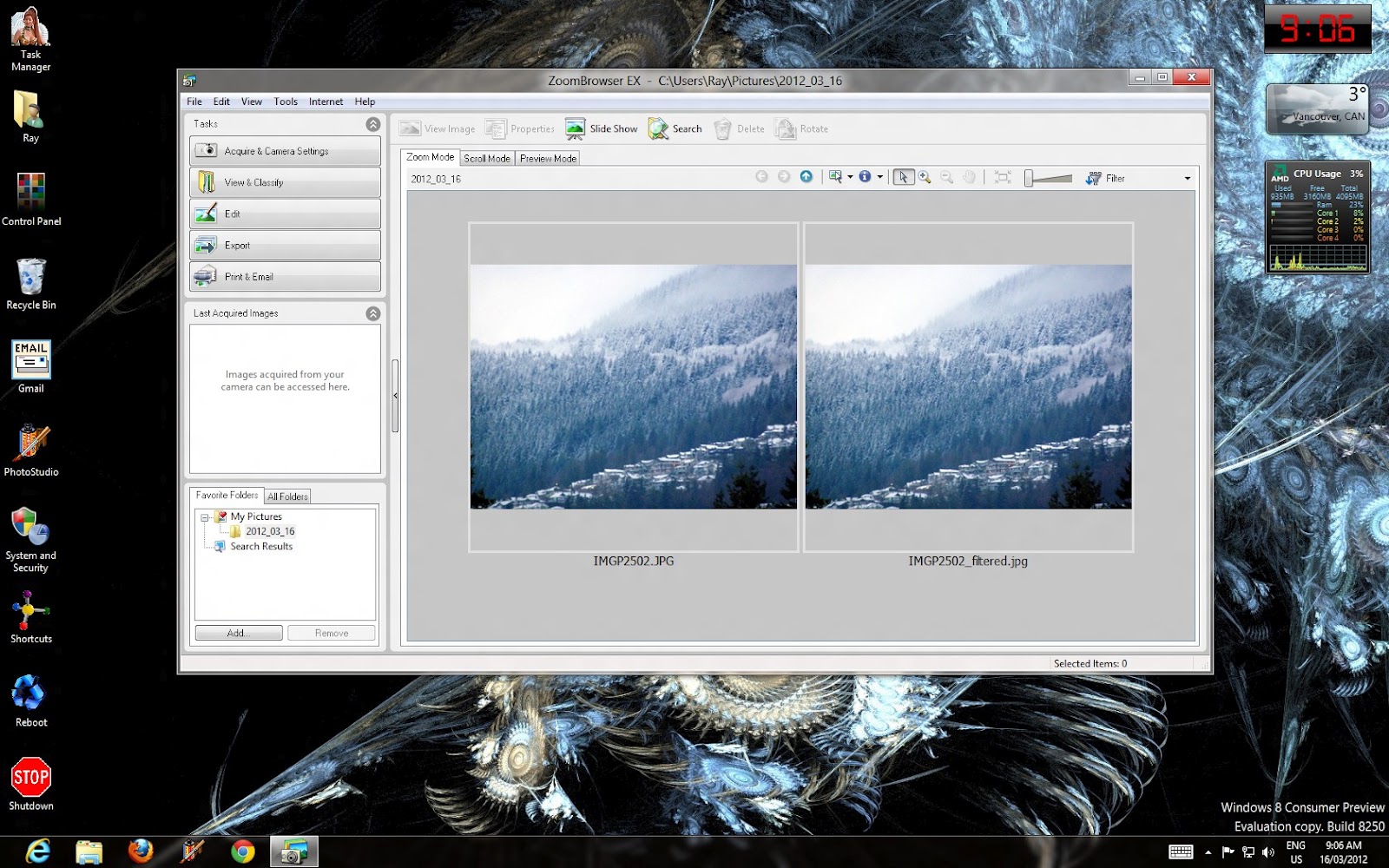Collapse the Tasks panel chevron
Screen dimensions: 1389x868
373,123
